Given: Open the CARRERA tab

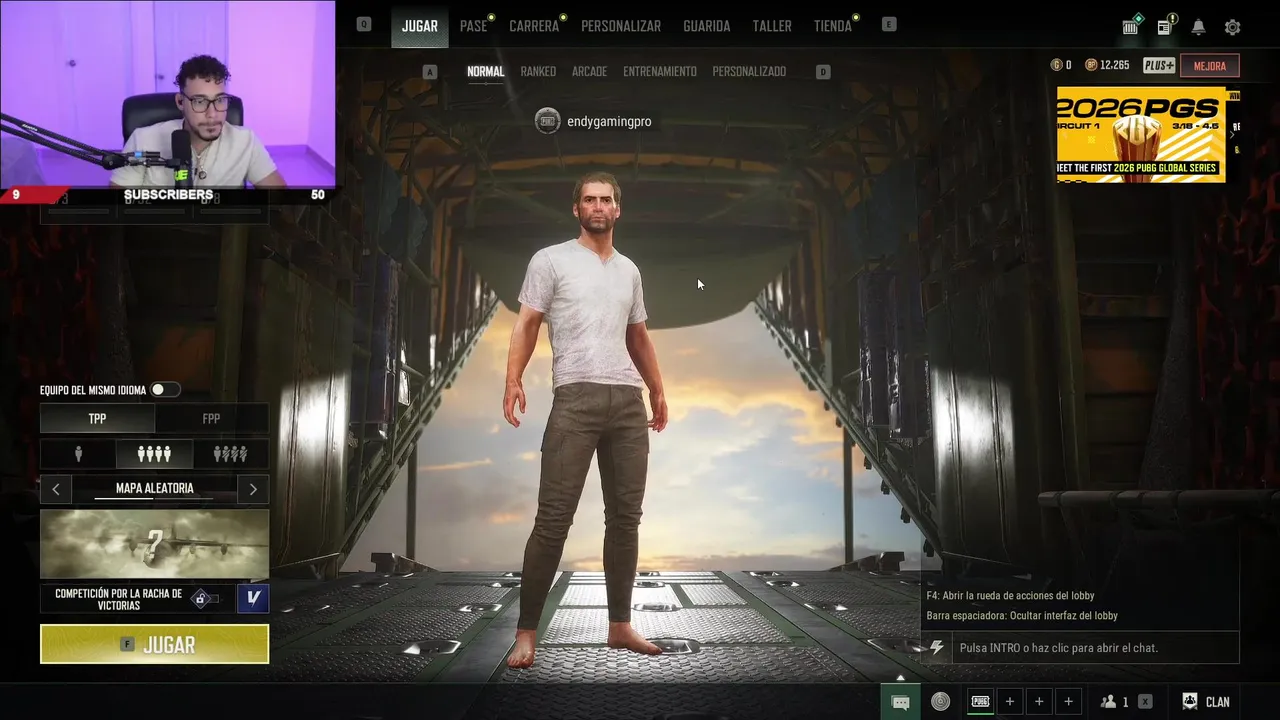Looking at the screenshot, I should click(x=534, y=26).
